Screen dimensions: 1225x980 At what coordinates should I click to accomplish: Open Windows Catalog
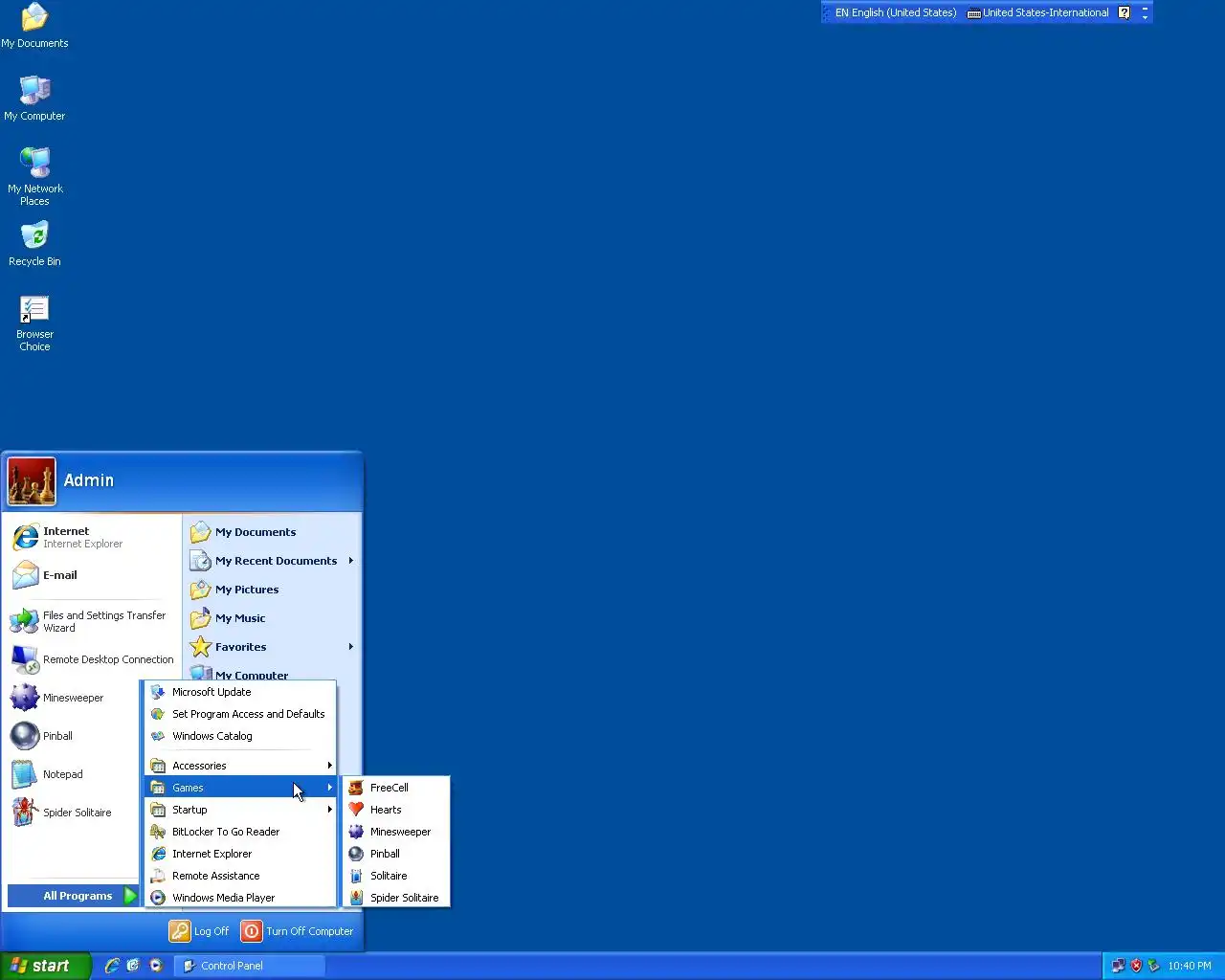tap(240, 736)
